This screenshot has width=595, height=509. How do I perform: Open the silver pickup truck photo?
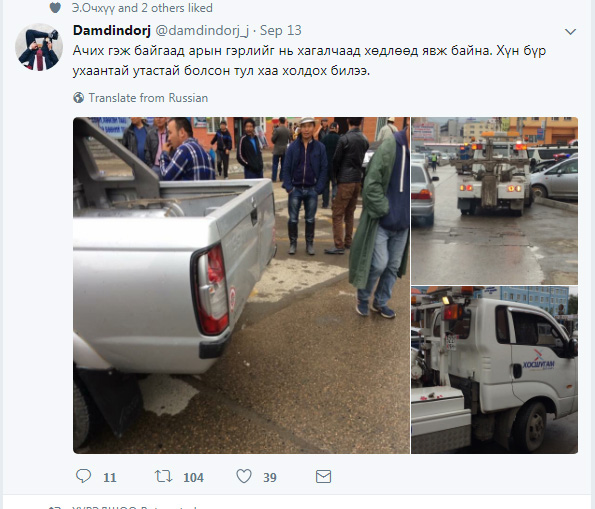pyautogui.click(x=241, y=285)
